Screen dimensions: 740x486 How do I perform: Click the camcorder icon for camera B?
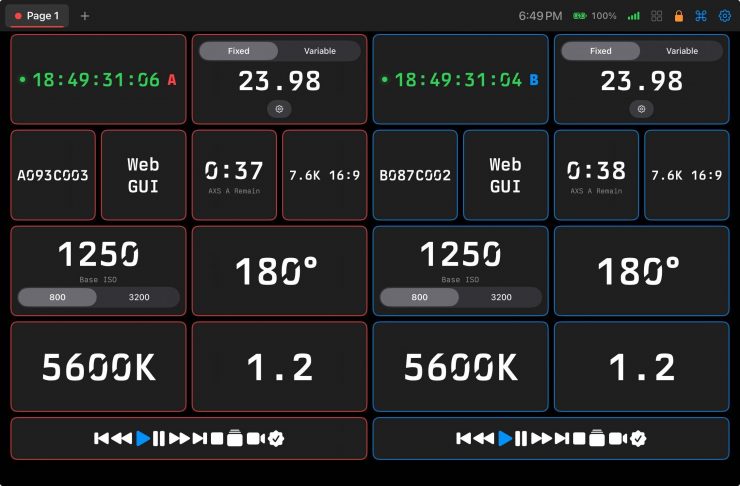pos(617,438)
